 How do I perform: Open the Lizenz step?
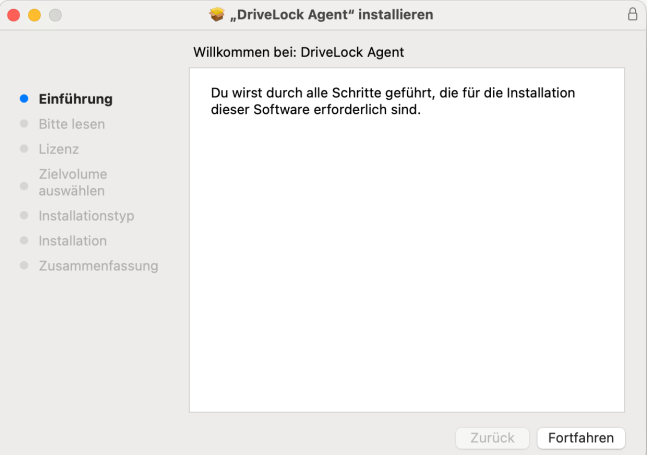(x=59, y=149)
